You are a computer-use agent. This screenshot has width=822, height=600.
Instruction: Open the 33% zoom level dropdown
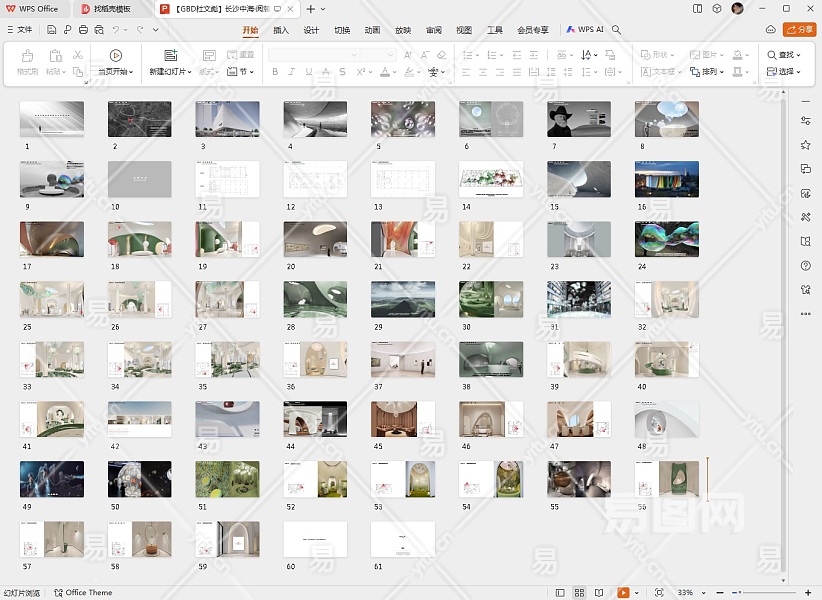point(689,593)
